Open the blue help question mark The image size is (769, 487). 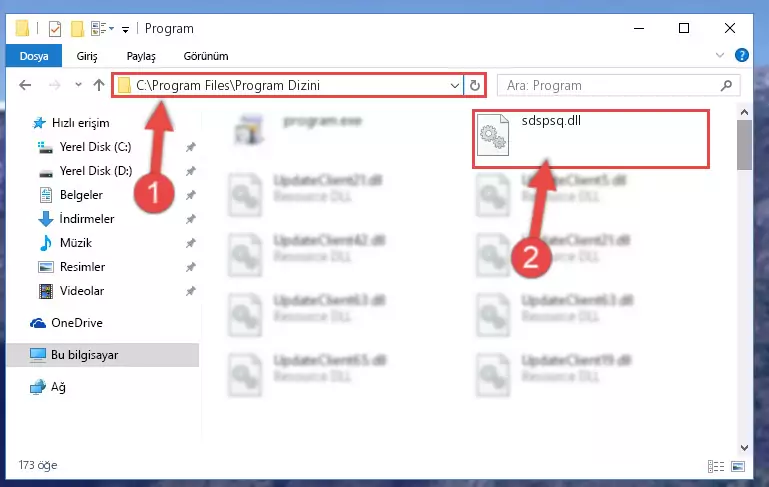[742, 55]
